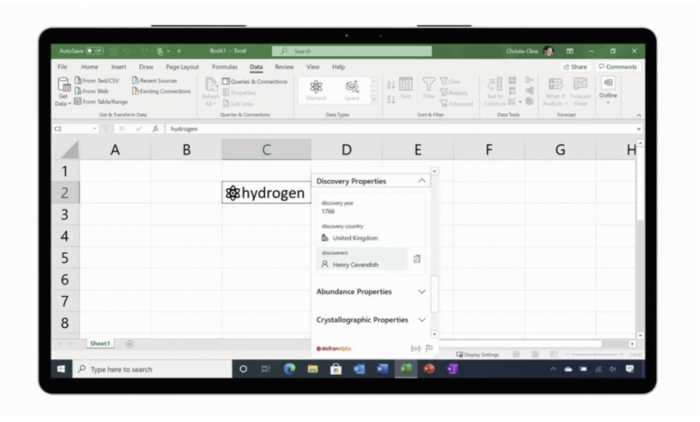Viewport: 700px width, 422px height.
Task: Adjust the zoom slider
Action: coord(595,355)
